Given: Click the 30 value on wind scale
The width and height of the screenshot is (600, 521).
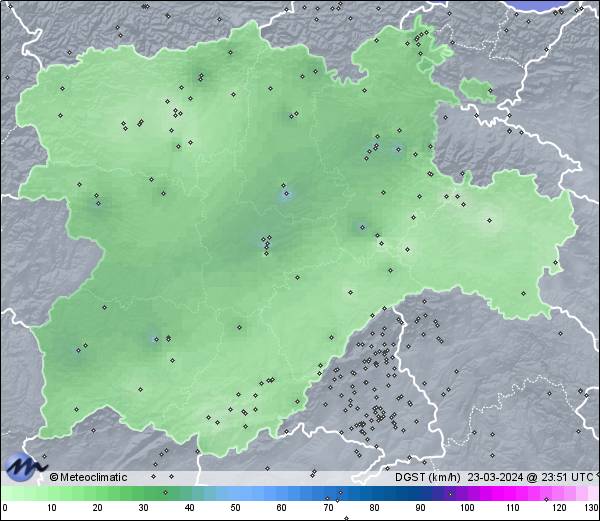Looking at the screenshot, I should coord(143,508).
